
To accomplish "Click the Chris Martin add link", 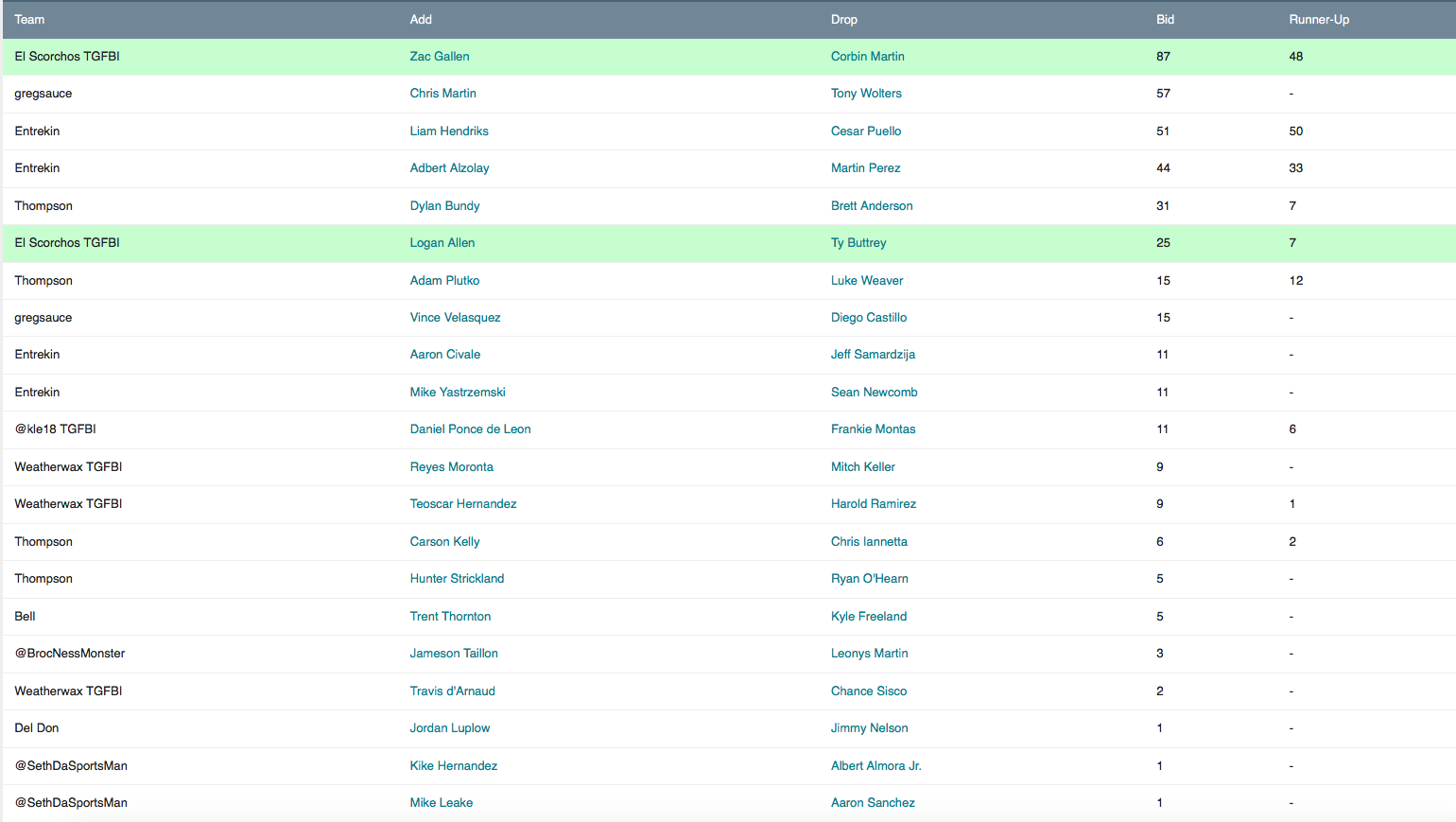I will pos(443,94).
